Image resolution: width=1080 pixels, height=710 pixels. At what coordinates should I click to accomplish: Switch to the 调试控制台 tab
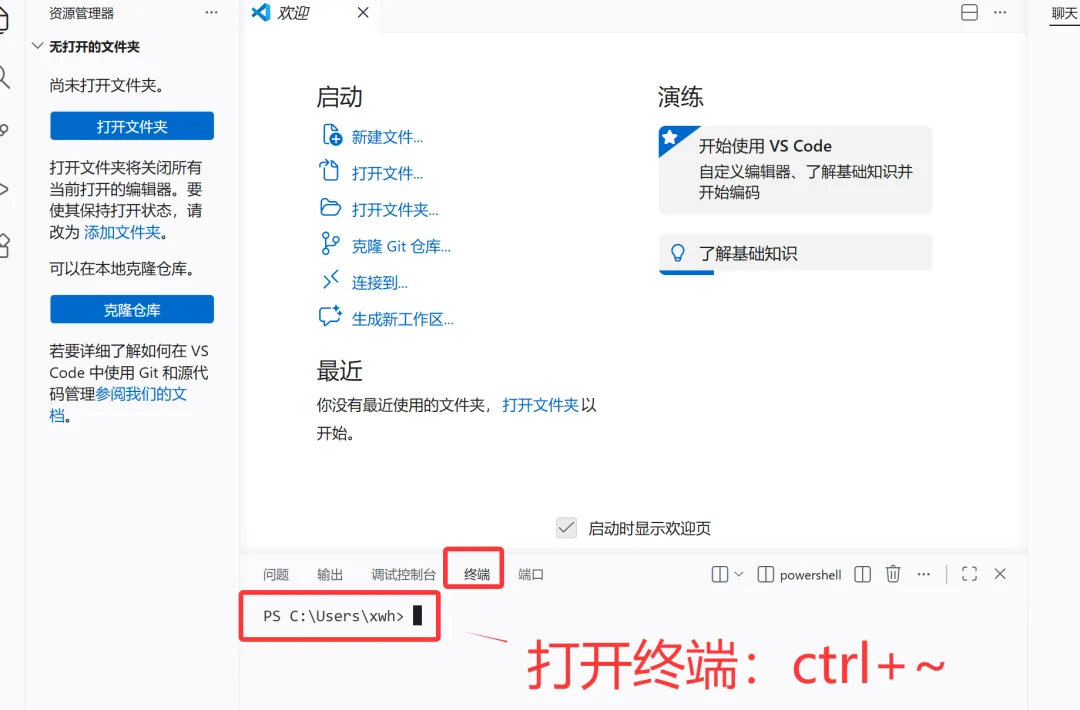[403, 574]
